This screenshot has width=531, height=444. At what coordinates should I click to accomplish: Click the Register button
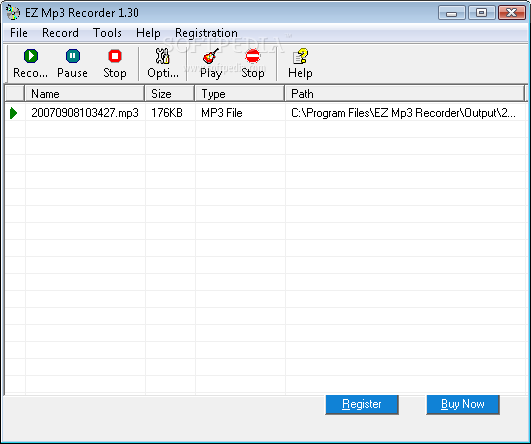click(362, 404)
